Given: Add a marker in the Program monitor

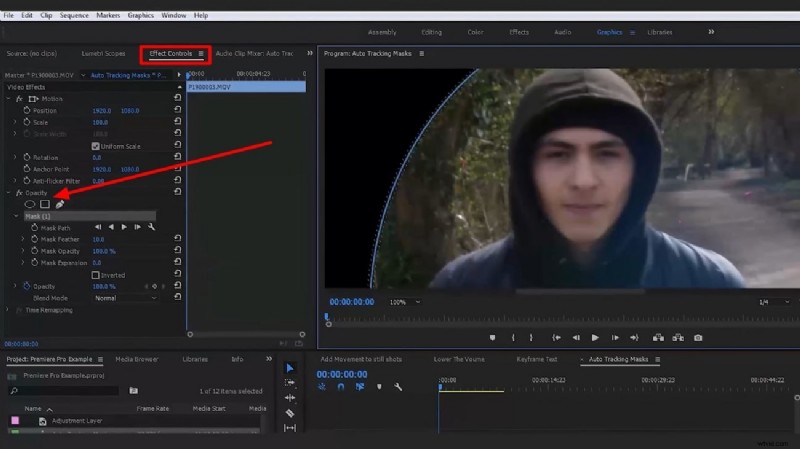Looking at the screenshot, I should click(x=492, y=338).
